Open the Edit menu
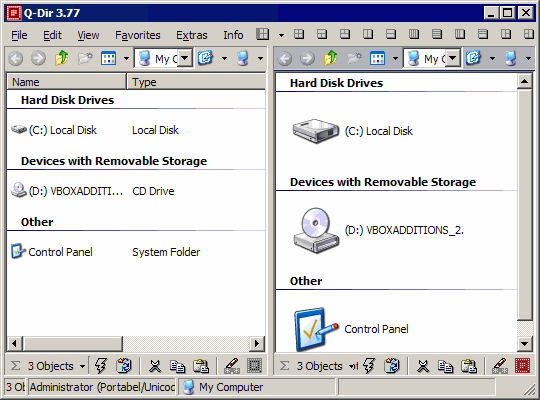Screen dimensions: 540x400 coord(52,35)
